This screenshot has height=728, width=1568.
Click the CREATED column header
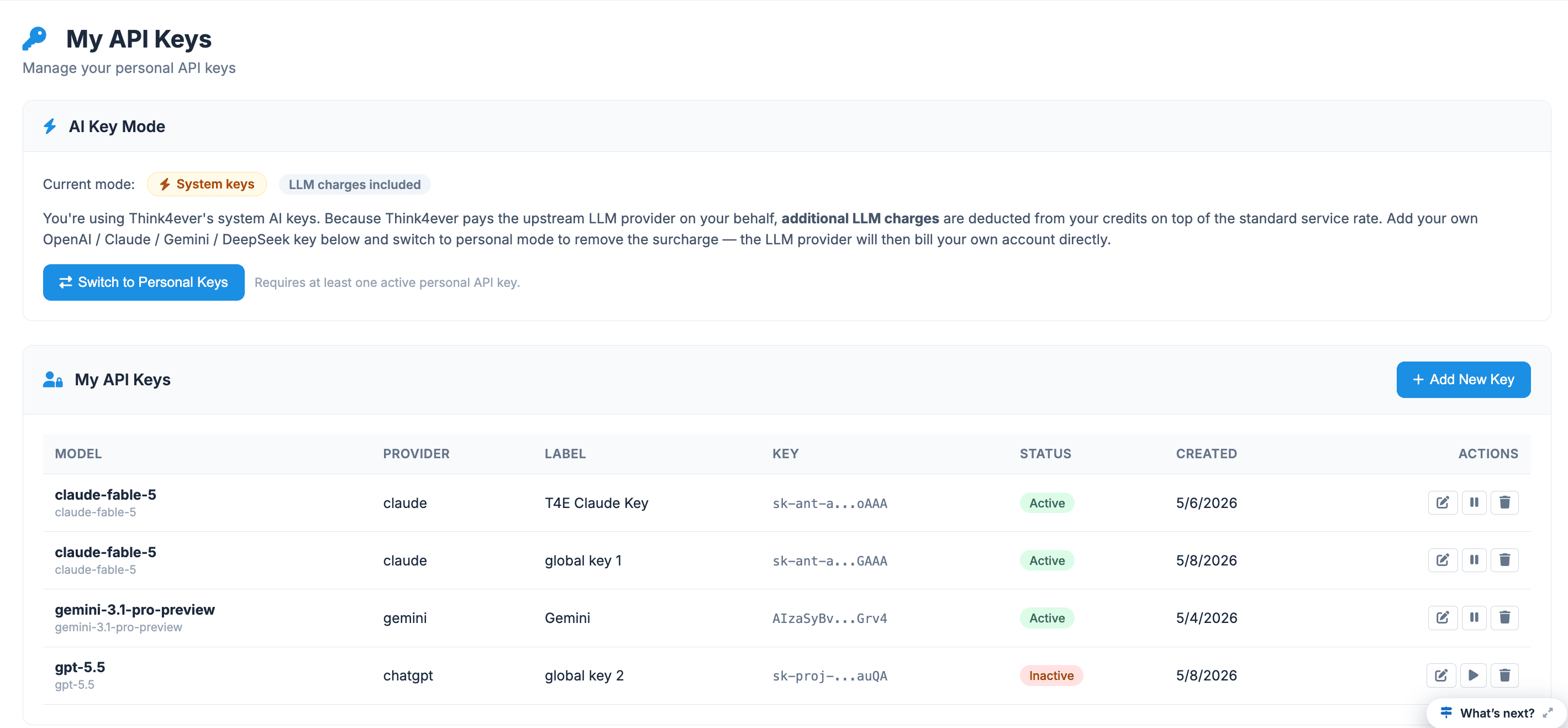point(1207,454)
